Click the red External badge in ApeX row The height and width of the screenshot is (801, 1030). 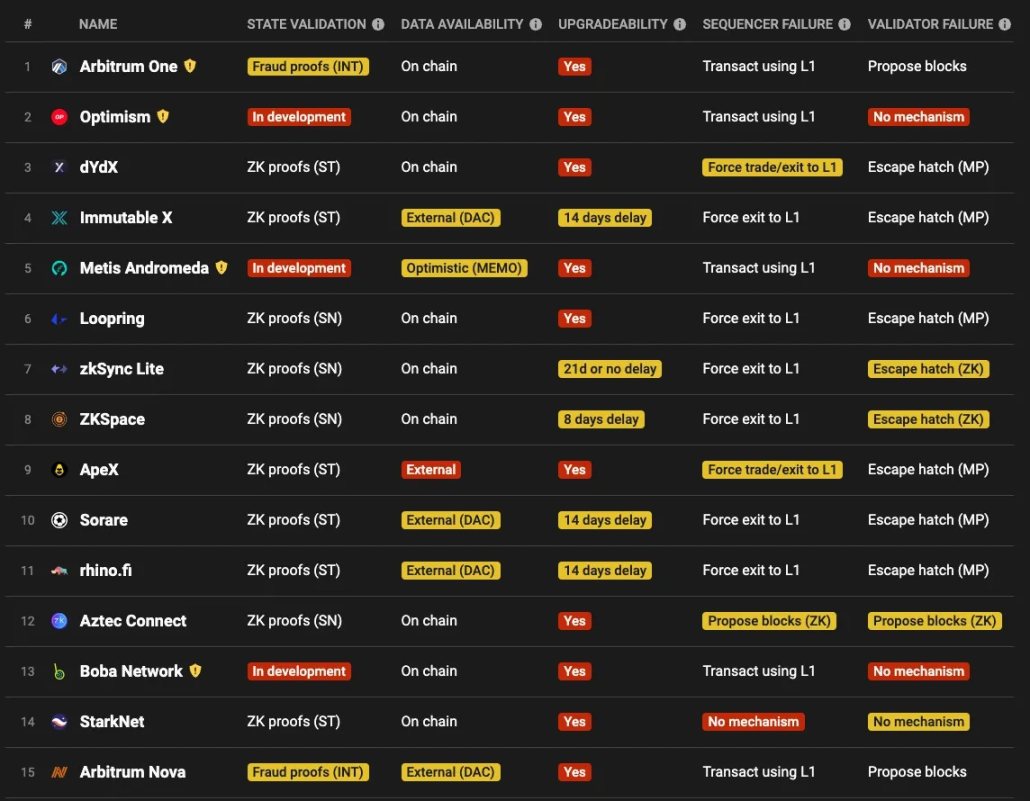pyautogui.click(x=431, y=470)
